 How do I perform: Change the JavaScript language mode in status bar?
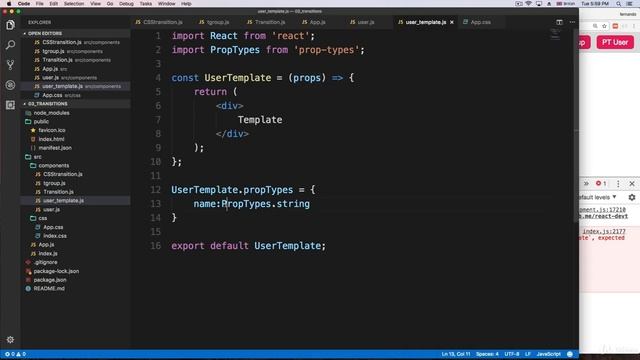coord(548,354)
